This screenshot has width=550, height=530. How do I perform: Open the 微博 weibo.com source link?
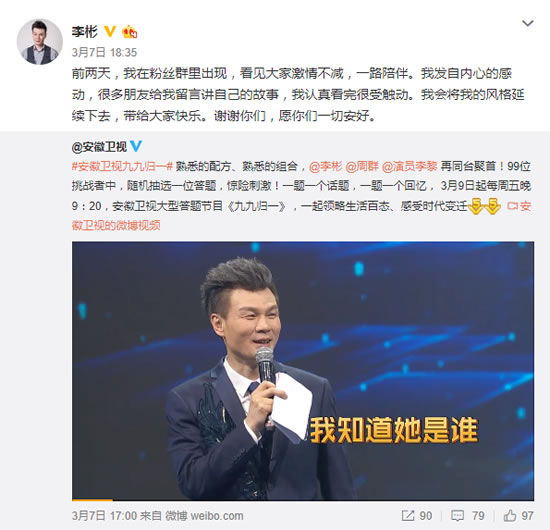tap(204, 516)
